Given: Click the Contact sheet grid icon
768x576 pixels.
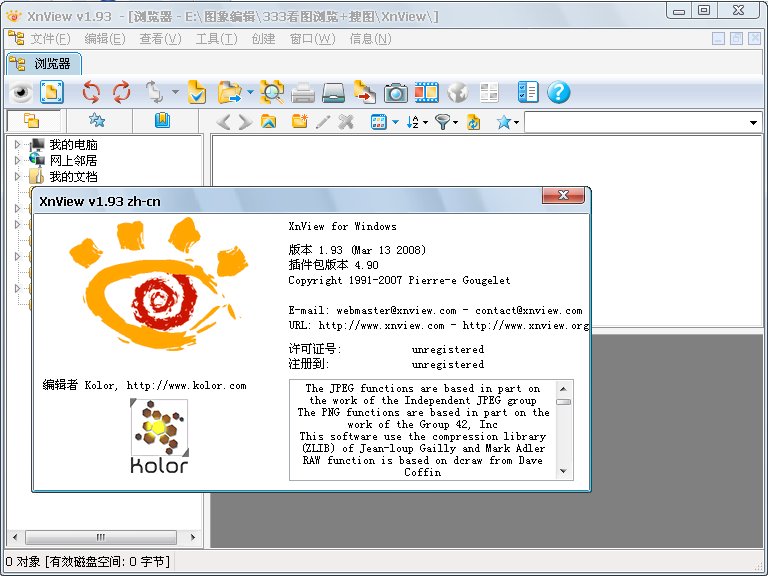Looking at the screenshot, I should click(489, 92).
